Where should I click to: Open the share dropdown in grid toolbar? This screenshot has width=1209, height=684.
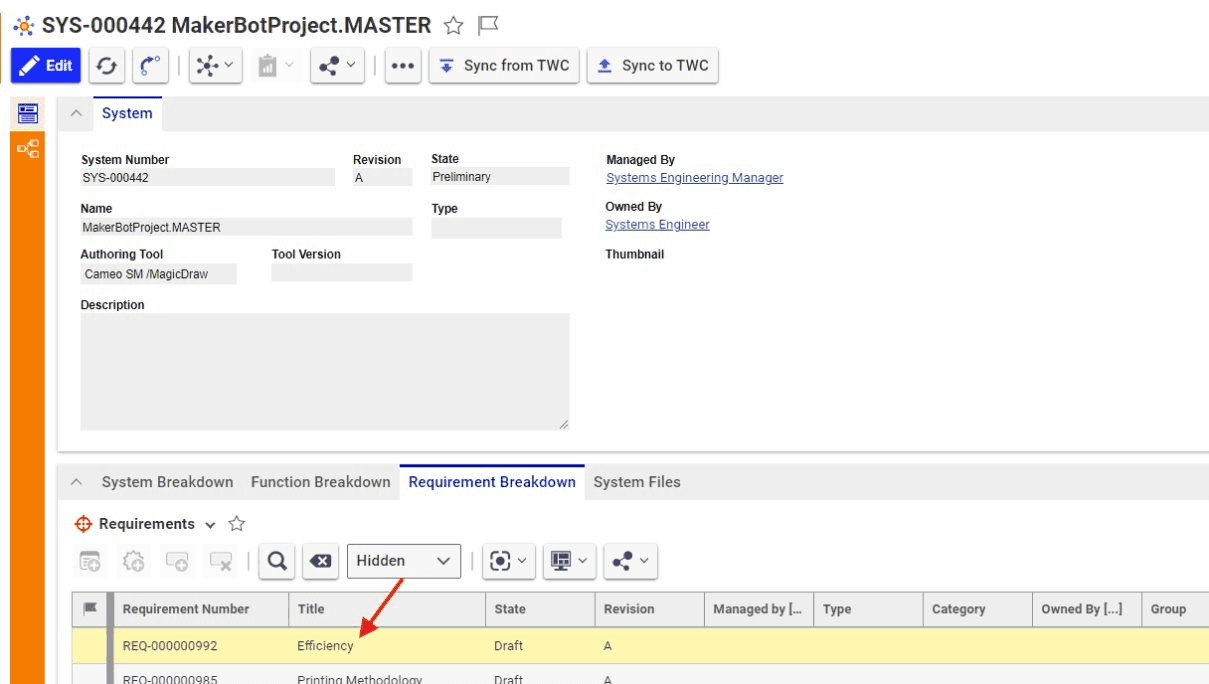[631, 561]
